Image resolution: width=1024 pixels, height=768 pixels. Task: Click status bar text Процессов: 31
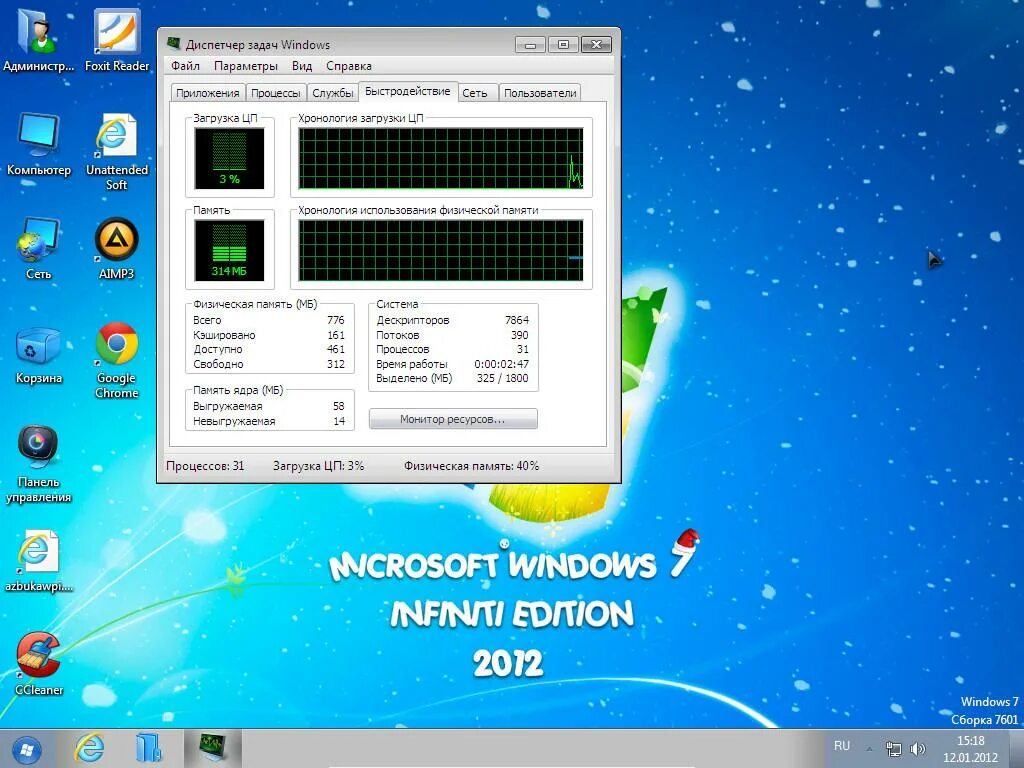[x=205, y=466]
